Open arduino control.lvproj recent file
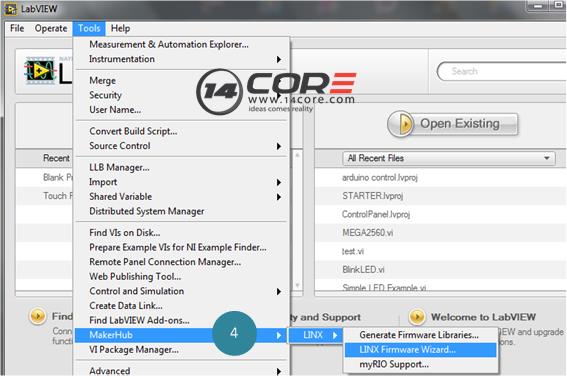The width and height of the screenshot is (567, 376). [x=379, y=178]
